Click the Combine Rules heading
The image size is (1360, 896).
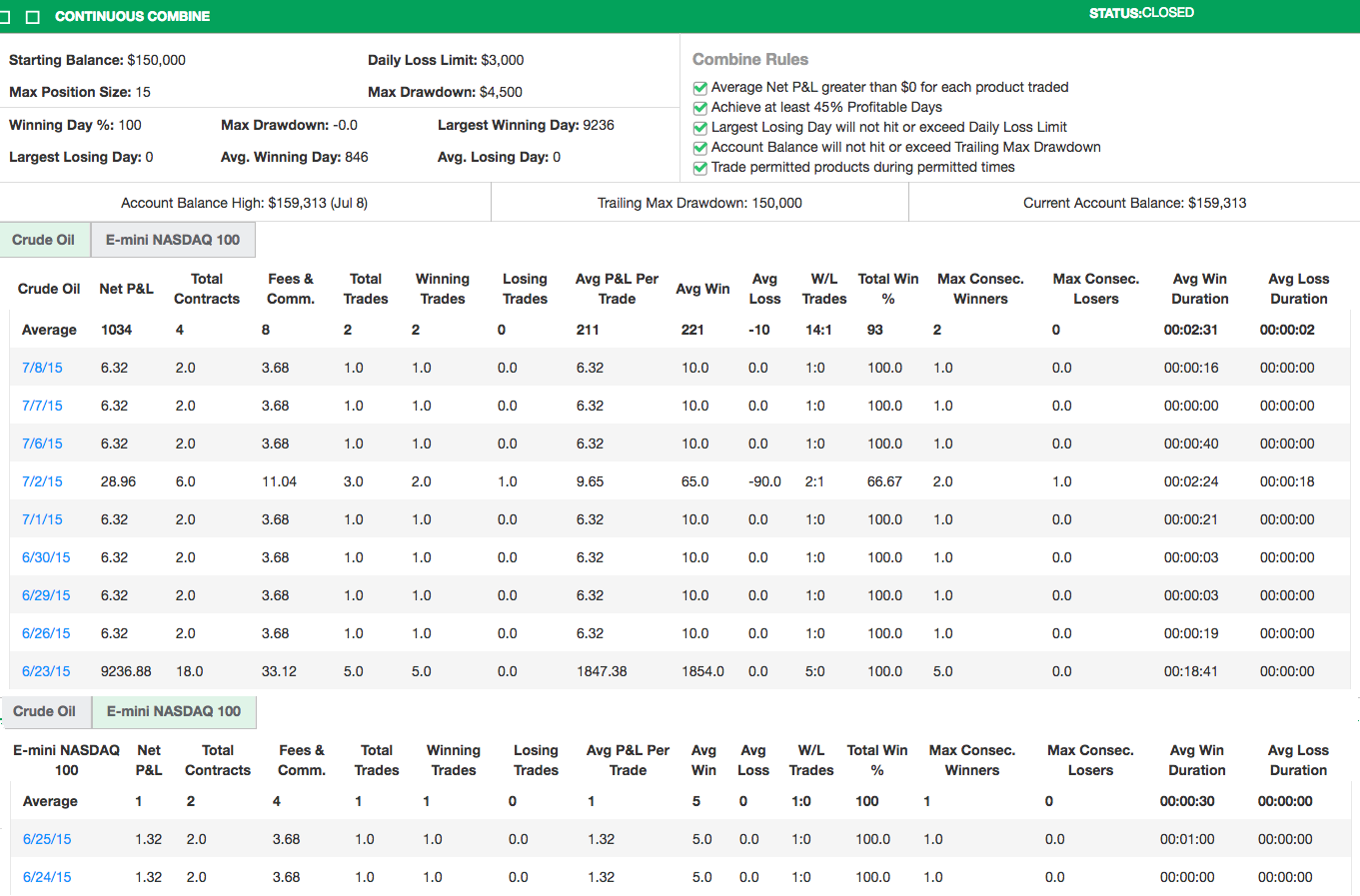(749, 60)
